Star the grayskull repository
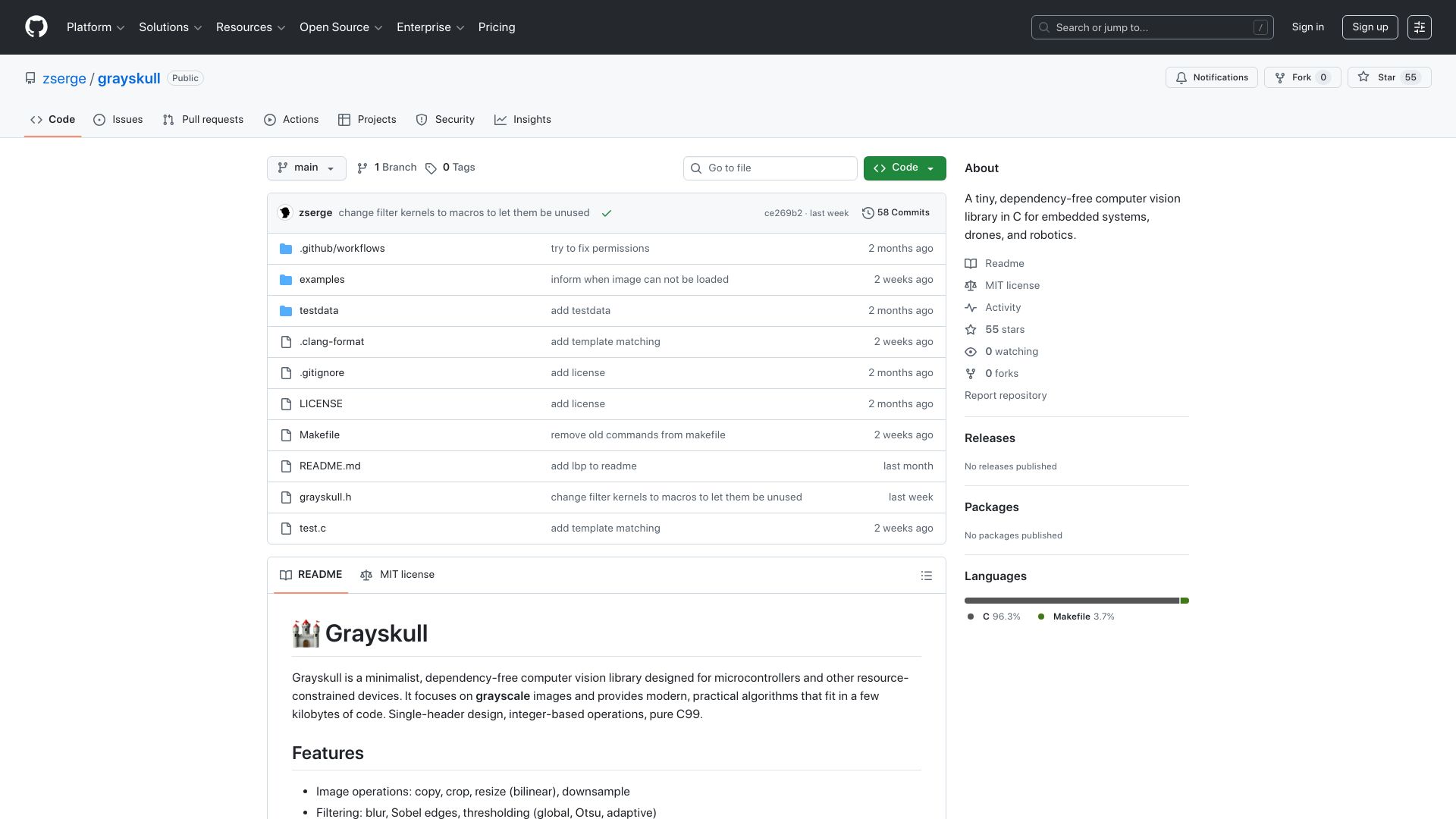The image size is (1456, 819). [1389, 77]
